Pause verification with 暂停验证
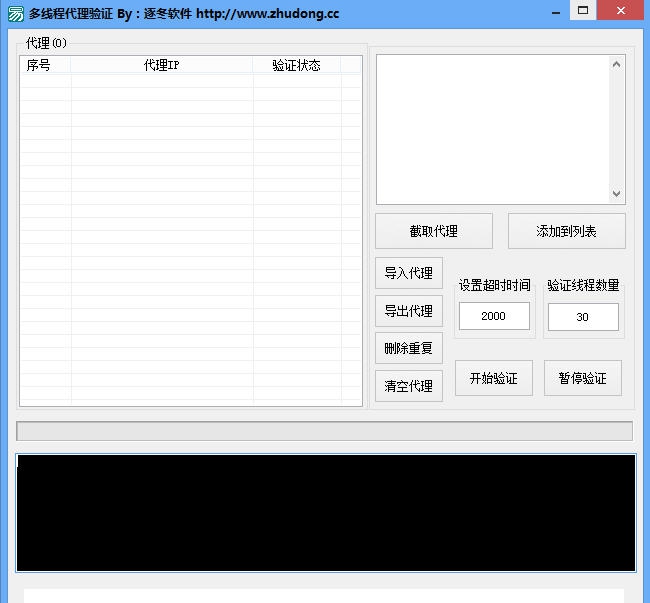This screenshot has width=650, height=603. point(582,378)
